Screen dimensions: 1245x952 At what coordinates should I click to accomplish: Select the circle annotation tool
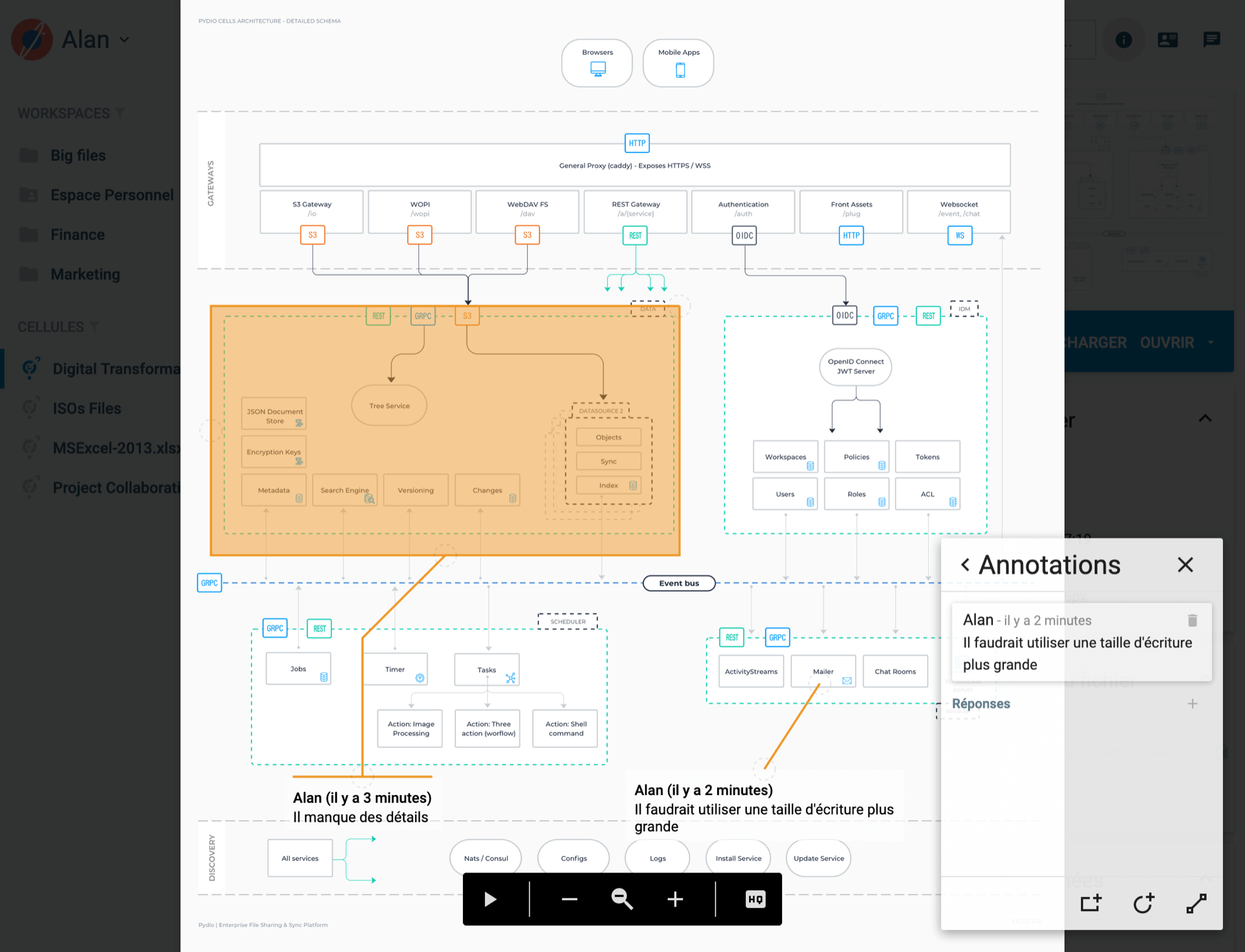[1143, 903]
